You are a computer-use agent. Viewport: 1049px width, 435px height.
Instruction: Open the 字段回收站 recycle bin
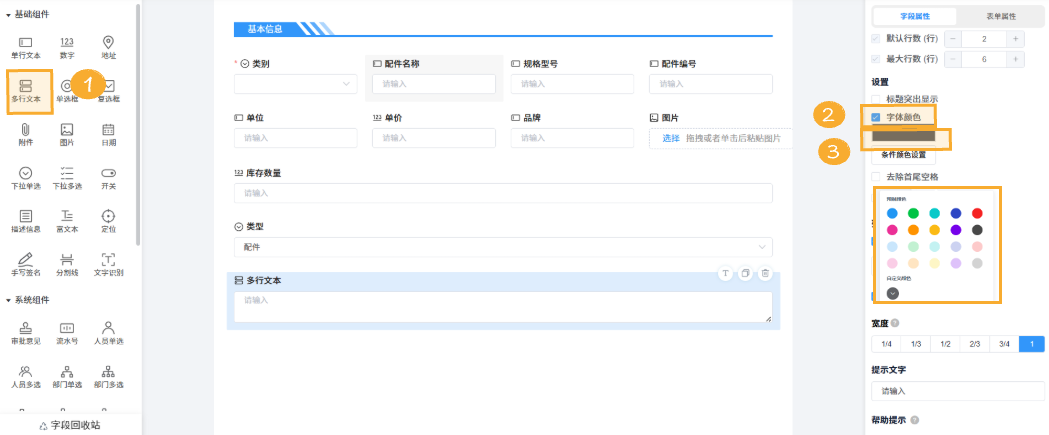tap(70, 425)
